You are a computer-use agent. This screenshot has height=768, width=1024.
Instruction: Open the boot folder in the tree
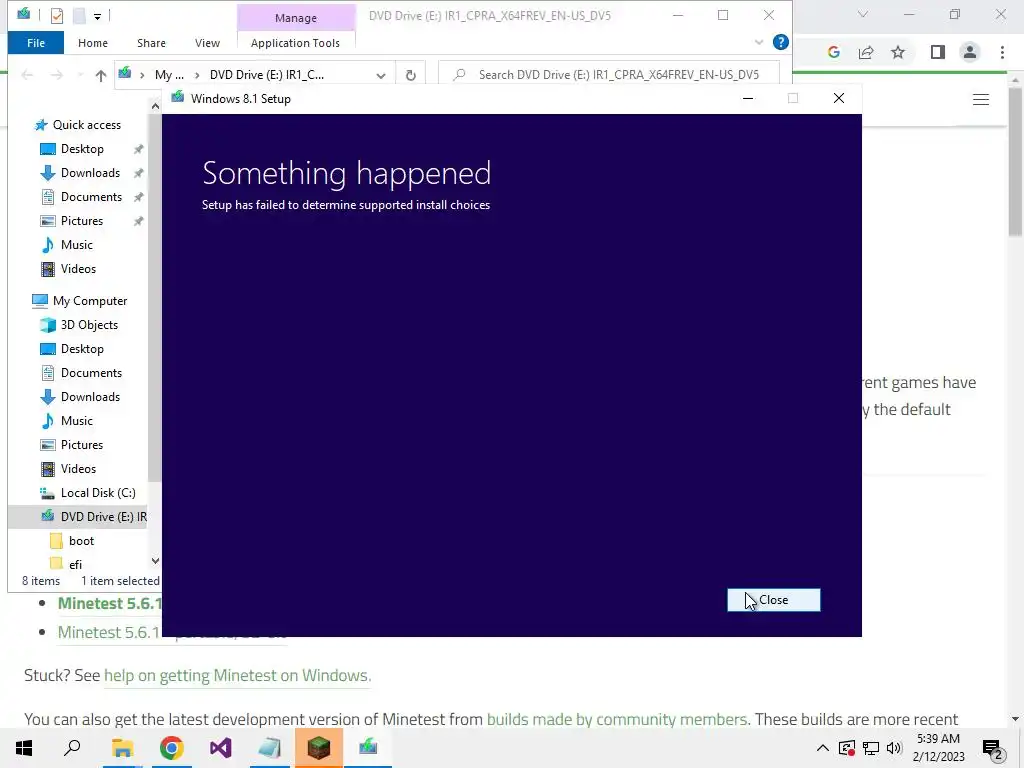pos(81,541)
